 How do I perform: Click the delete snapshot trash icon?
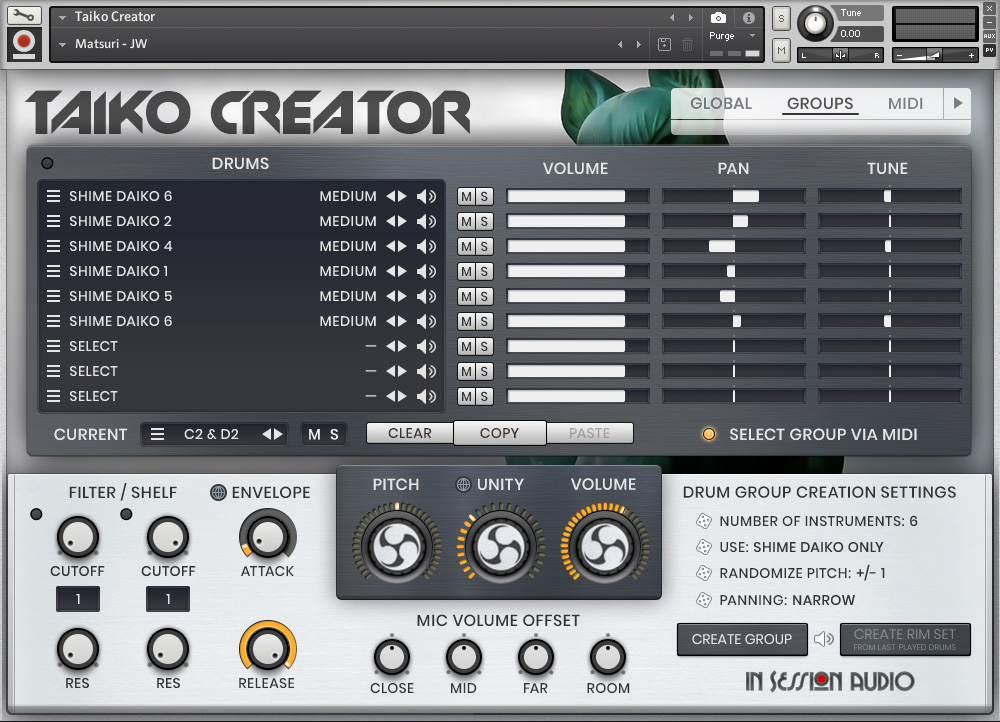tap(688, 44)
